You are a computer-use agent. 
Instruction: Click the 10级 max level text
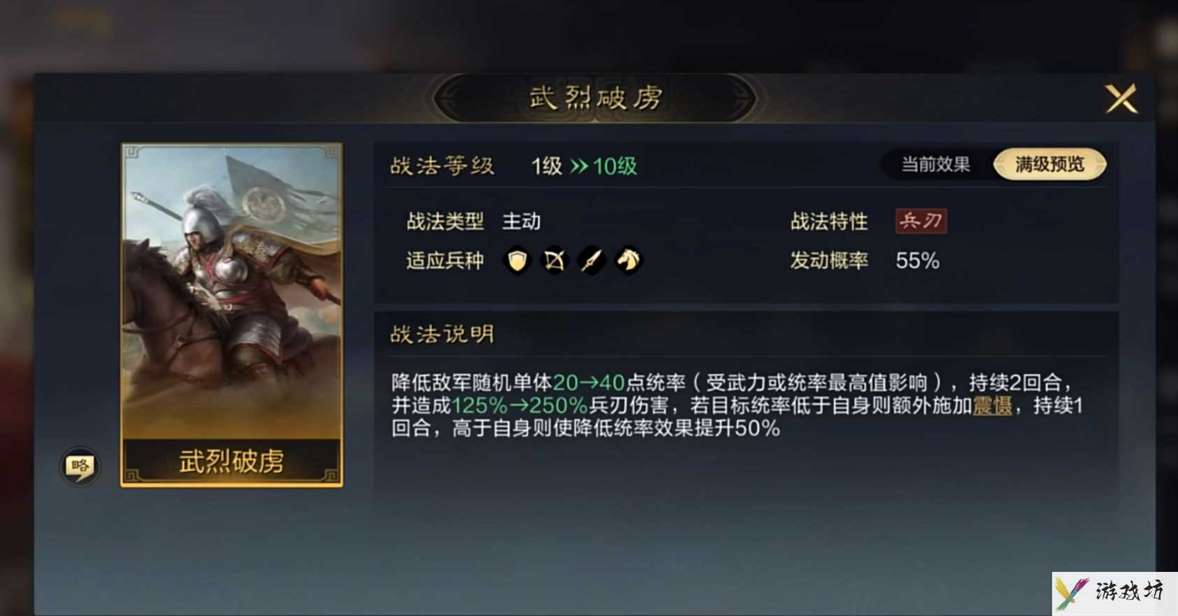pos(615,166)
